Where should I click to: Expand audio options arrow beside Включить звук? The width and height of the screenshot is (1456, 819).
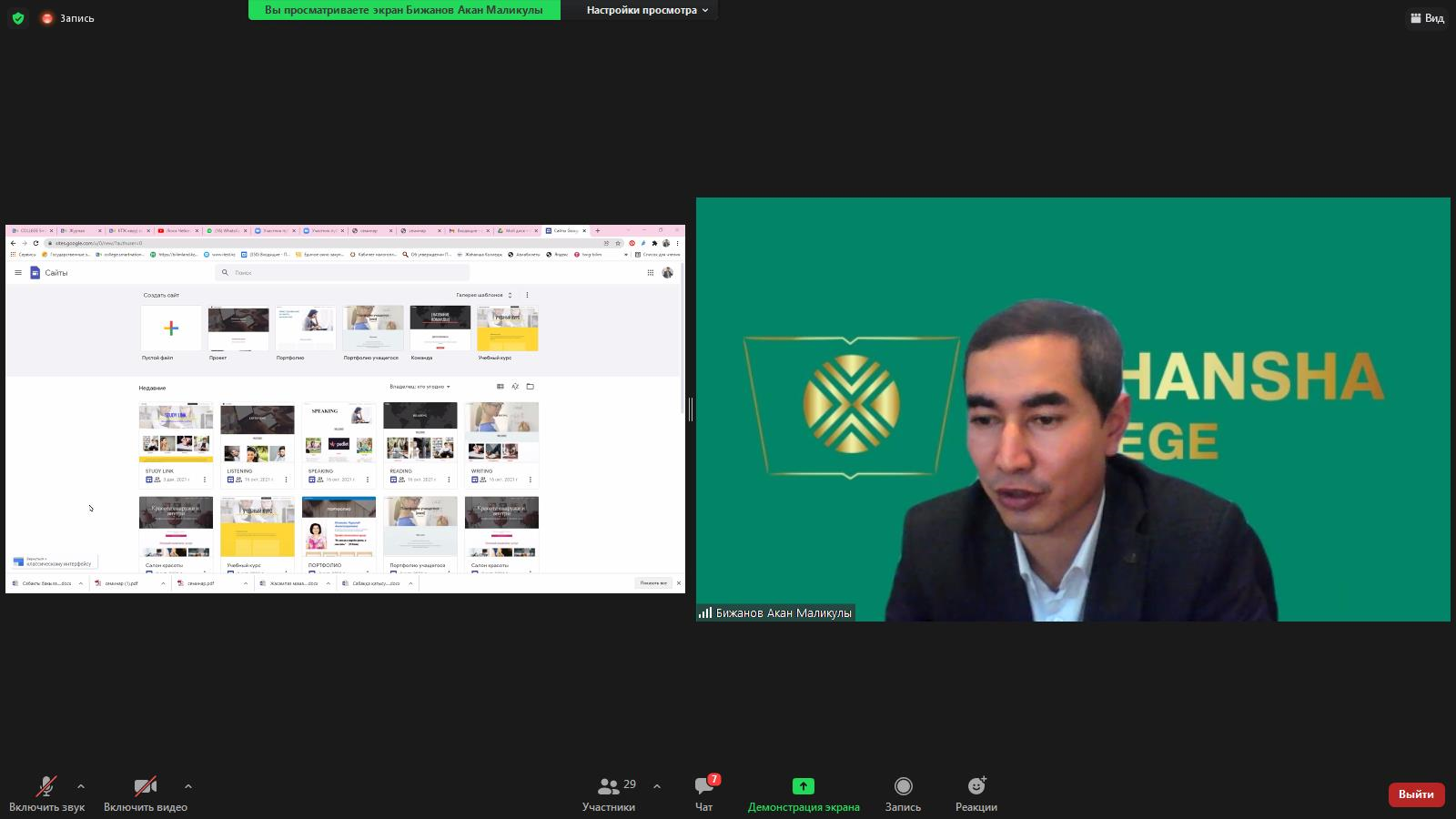click(x=81, y=786)
